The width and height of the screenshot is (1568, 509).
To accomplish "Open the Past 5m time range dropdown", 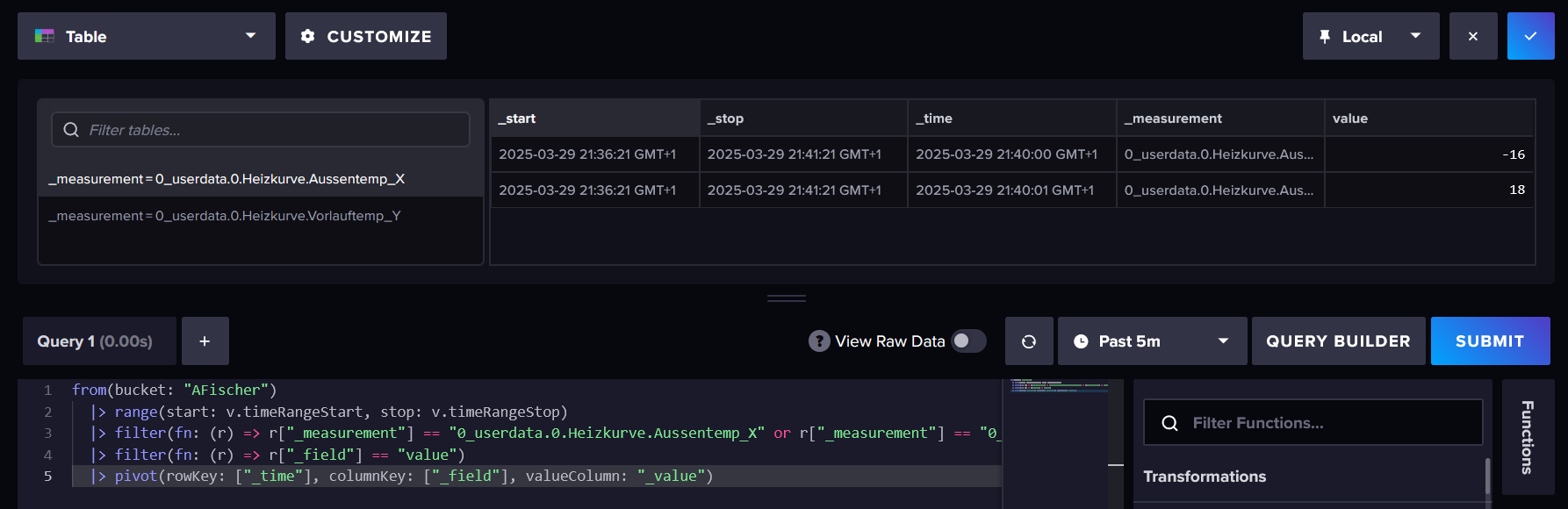I will click(x=1152, y=341).
